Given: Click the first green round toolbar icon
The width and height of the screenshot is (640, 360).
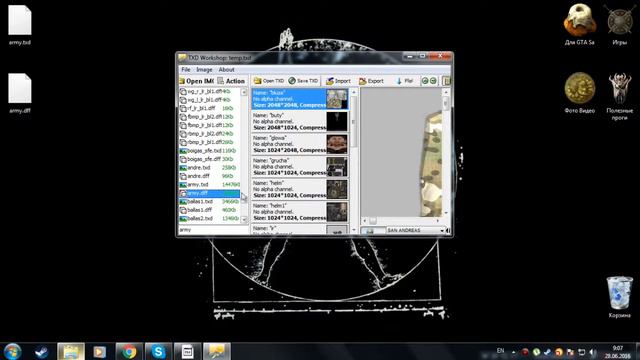Looking at the screenshot, I should click(x=425, y=81).
